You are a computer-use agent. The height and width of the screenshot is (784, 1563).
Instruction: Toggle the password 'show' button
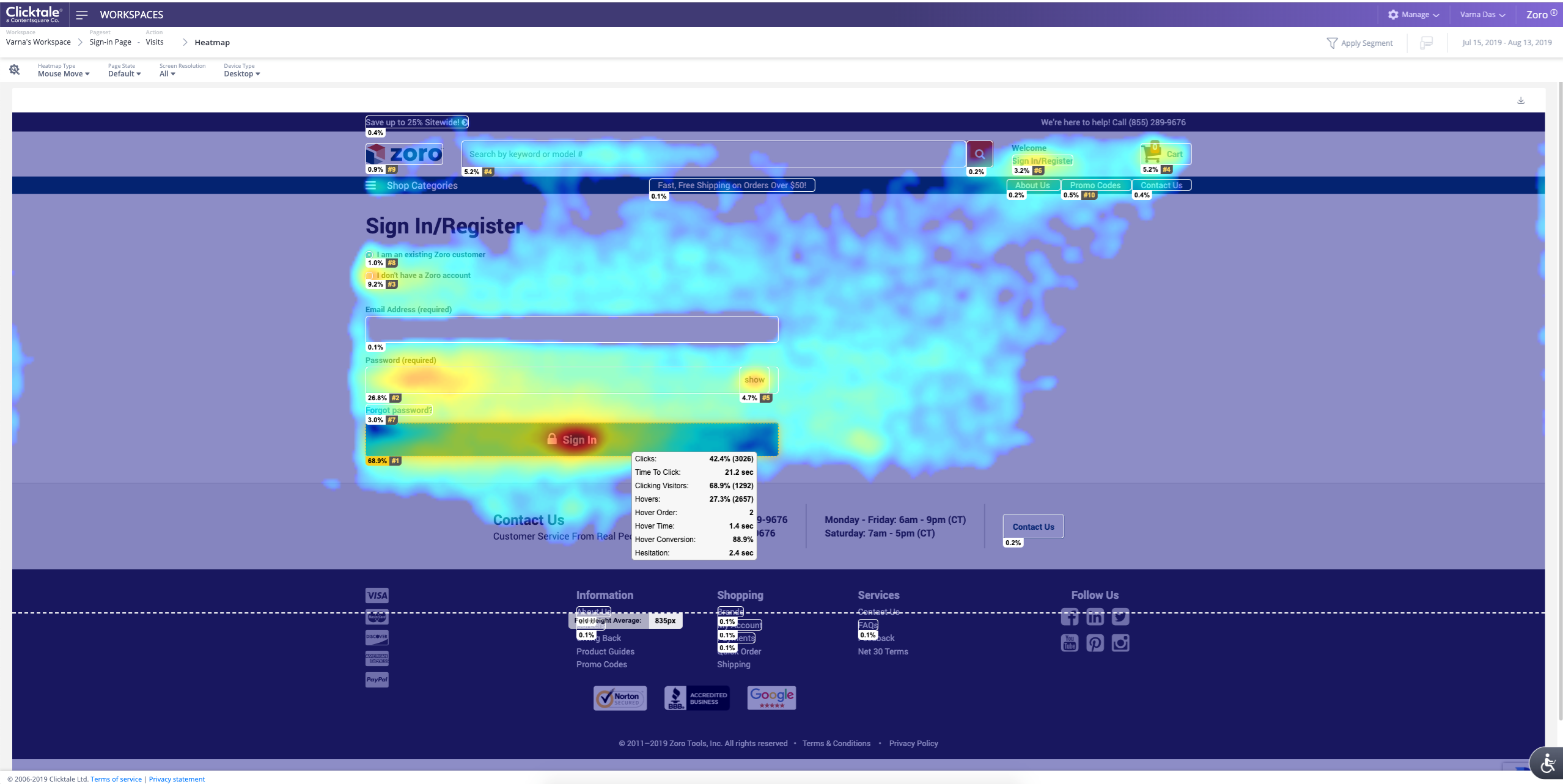tap(754, 380)
